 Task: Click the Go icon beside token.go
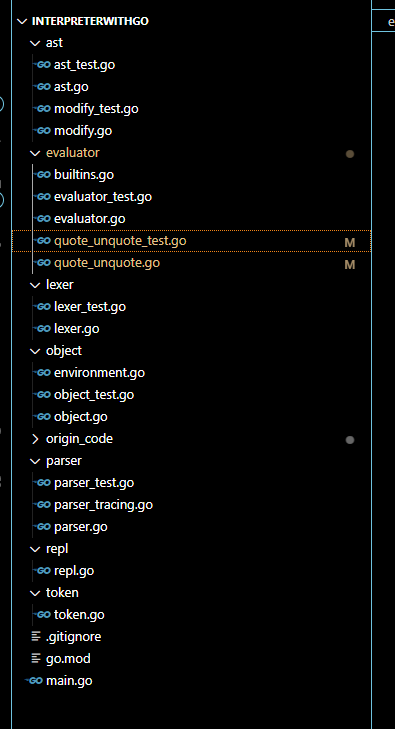(43, 615)
